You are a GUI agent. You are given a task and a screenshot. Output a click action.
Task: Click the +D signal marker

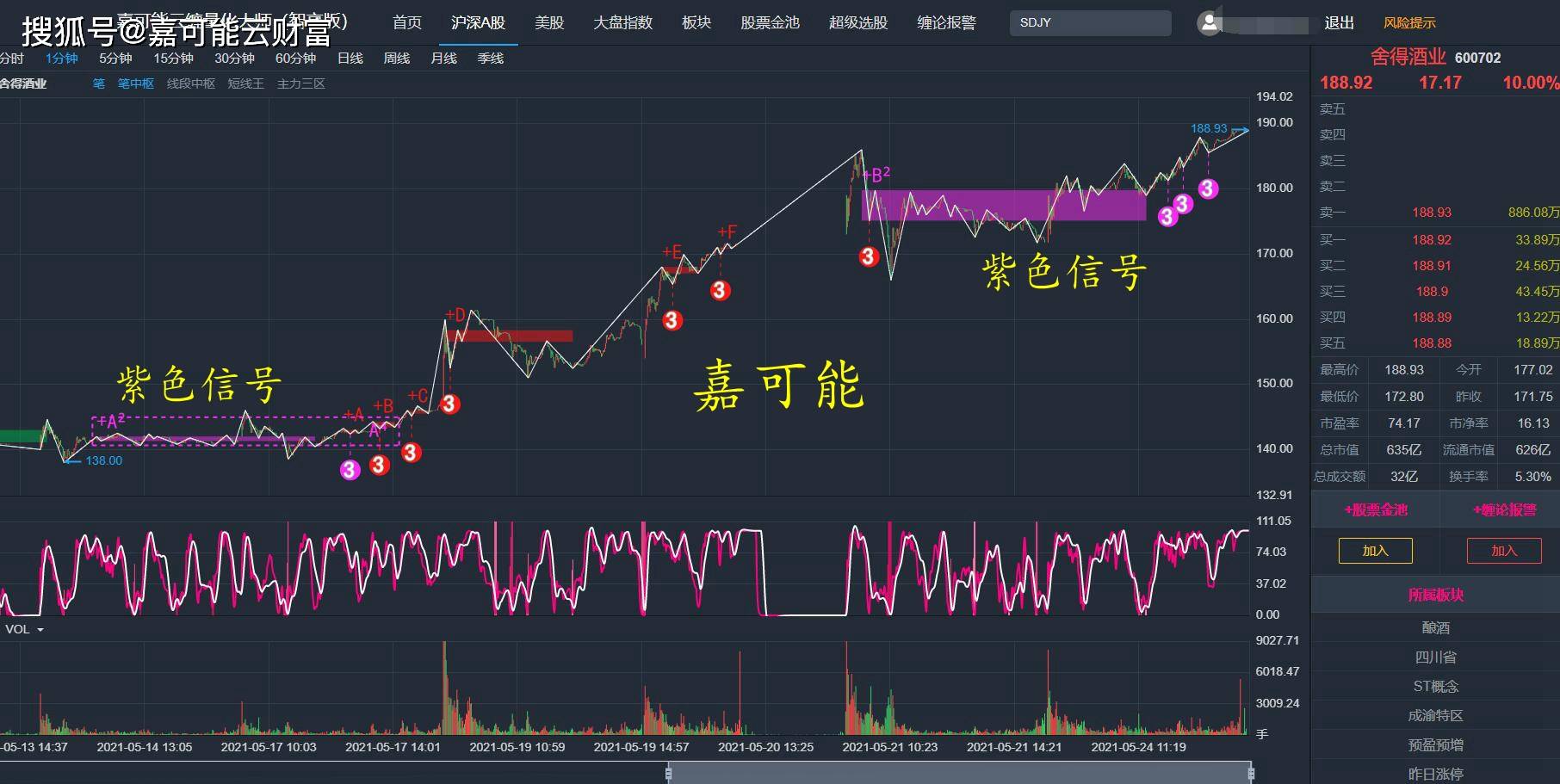click(455, 315)
